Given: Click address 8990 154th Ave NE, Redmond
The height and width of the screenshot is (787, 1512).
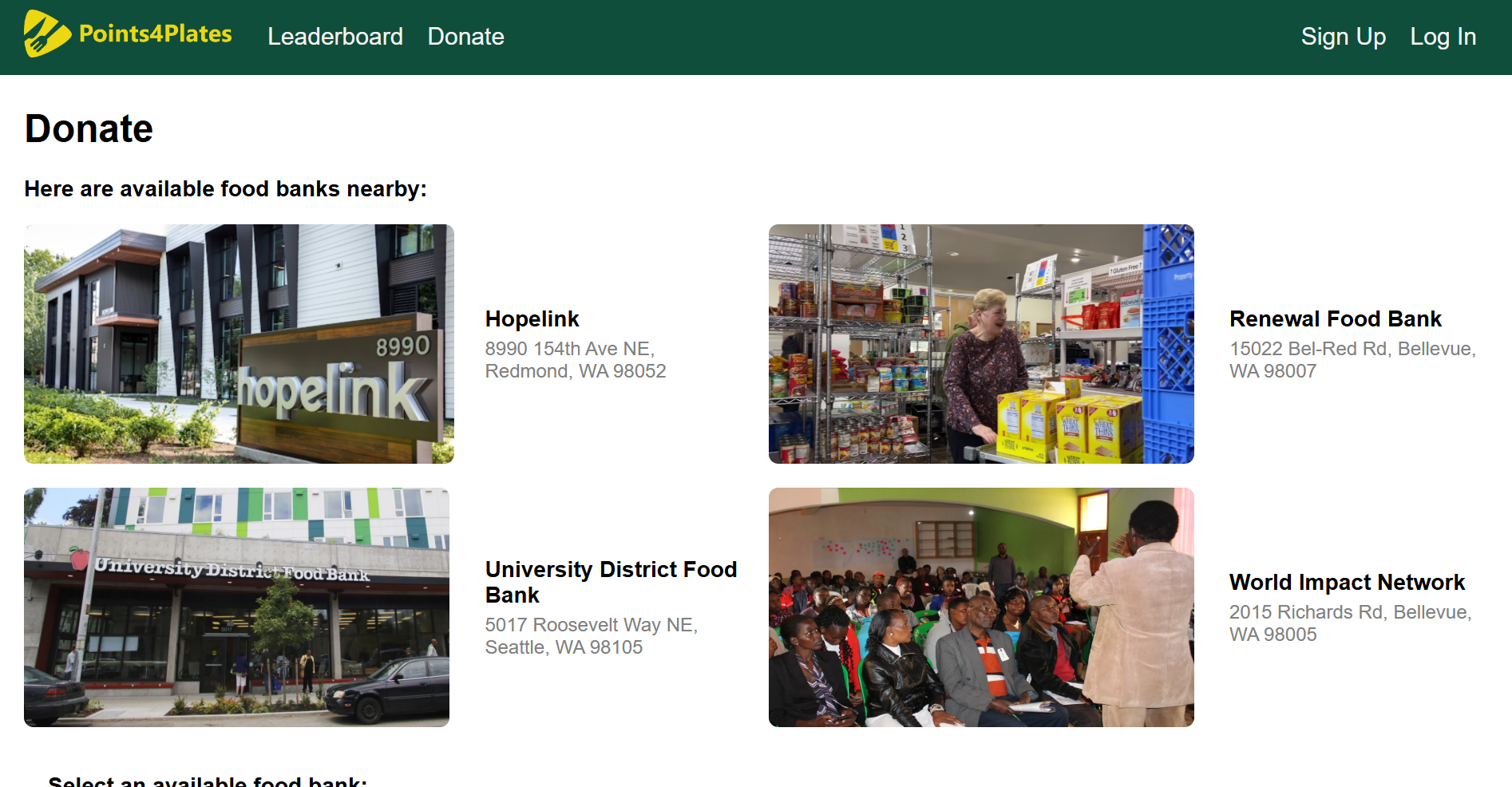Looking at the screenshot, I should pos(576,360).
